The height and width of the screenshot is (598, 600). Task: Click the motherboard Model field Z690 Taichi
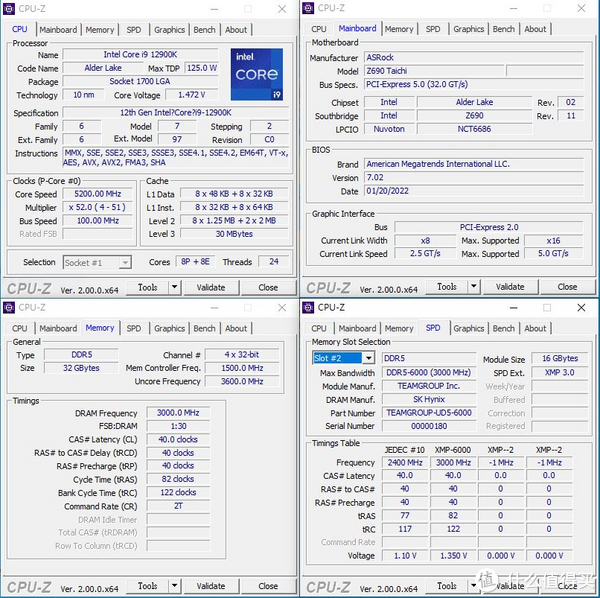(x=434, y=71)
